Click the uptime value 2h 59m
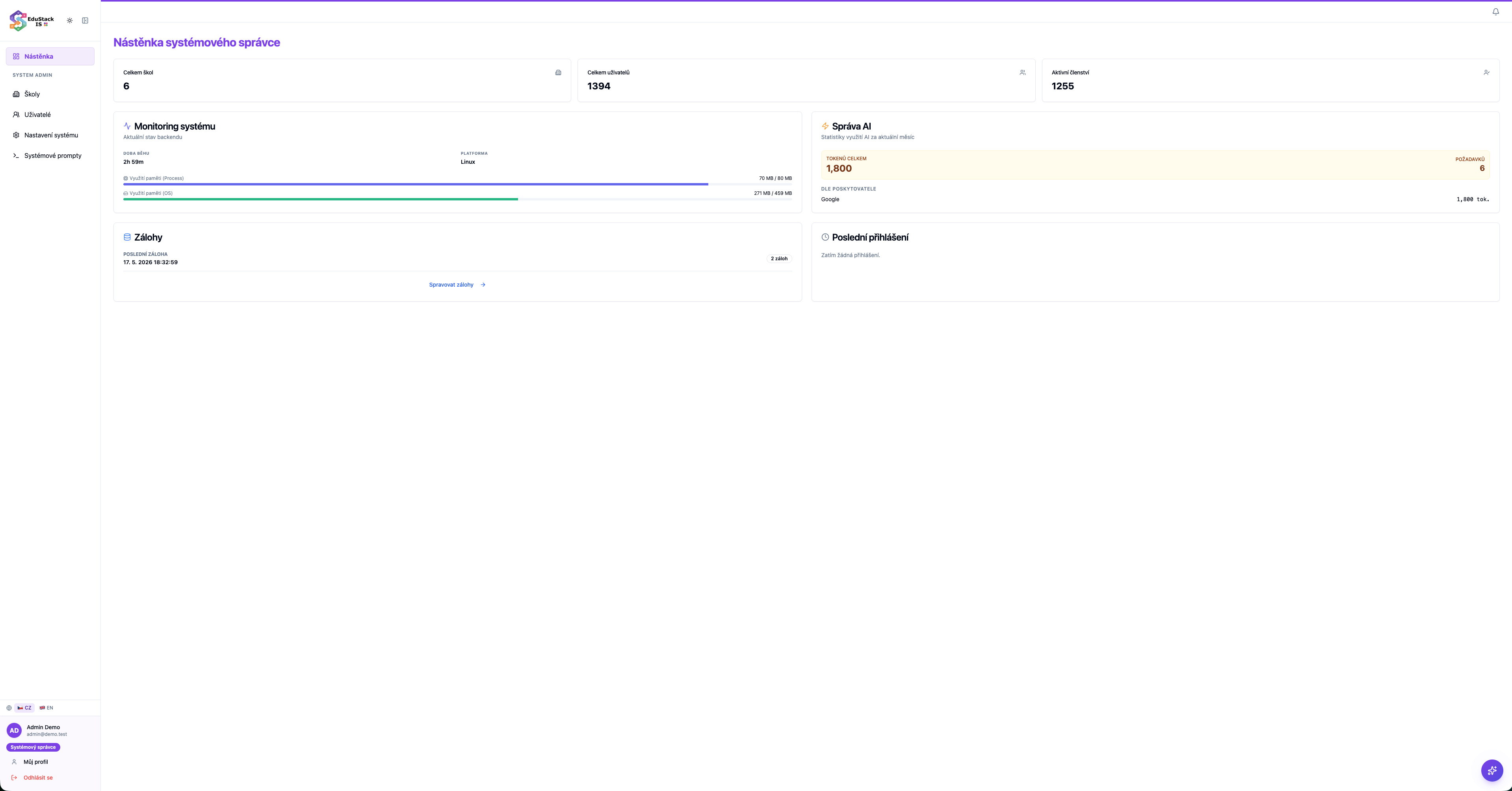The width and height of the screenshot is (1512, 791). (133, 162)
